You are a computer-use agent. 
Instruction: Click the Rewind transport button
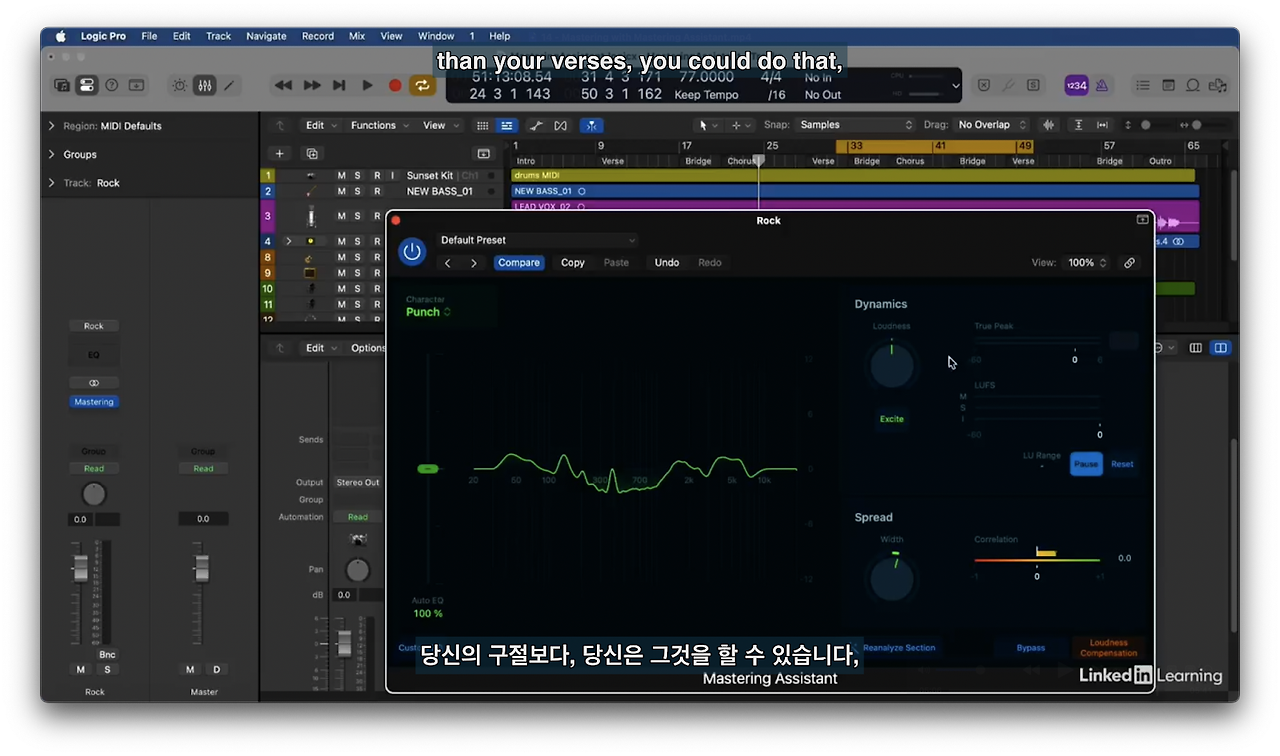pos(284,86)
